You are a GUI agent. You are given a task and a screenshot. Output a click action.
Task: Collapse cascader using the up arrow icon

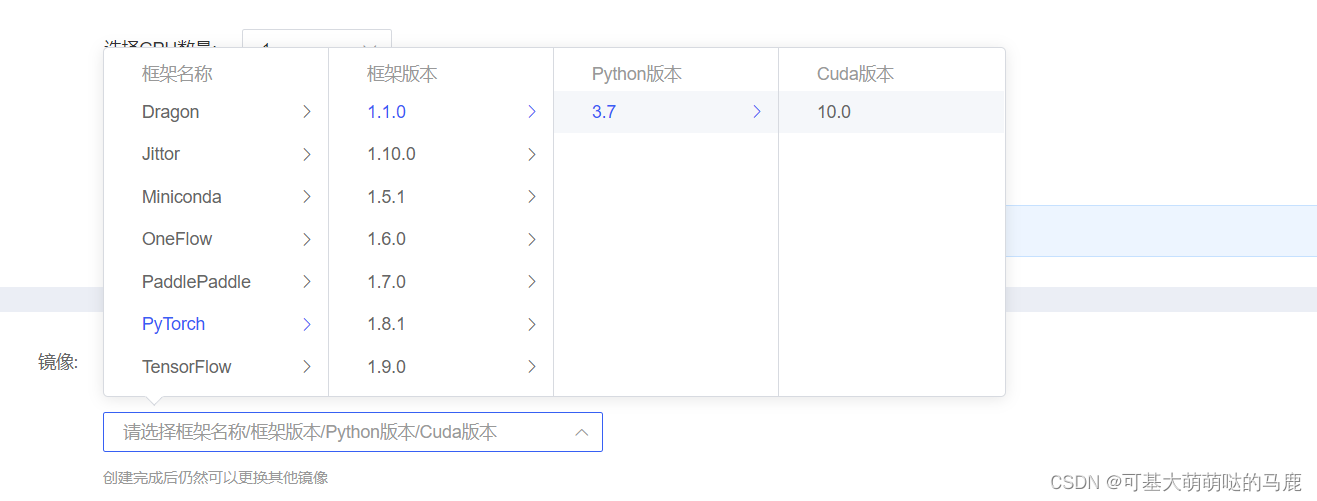point(581,432)
